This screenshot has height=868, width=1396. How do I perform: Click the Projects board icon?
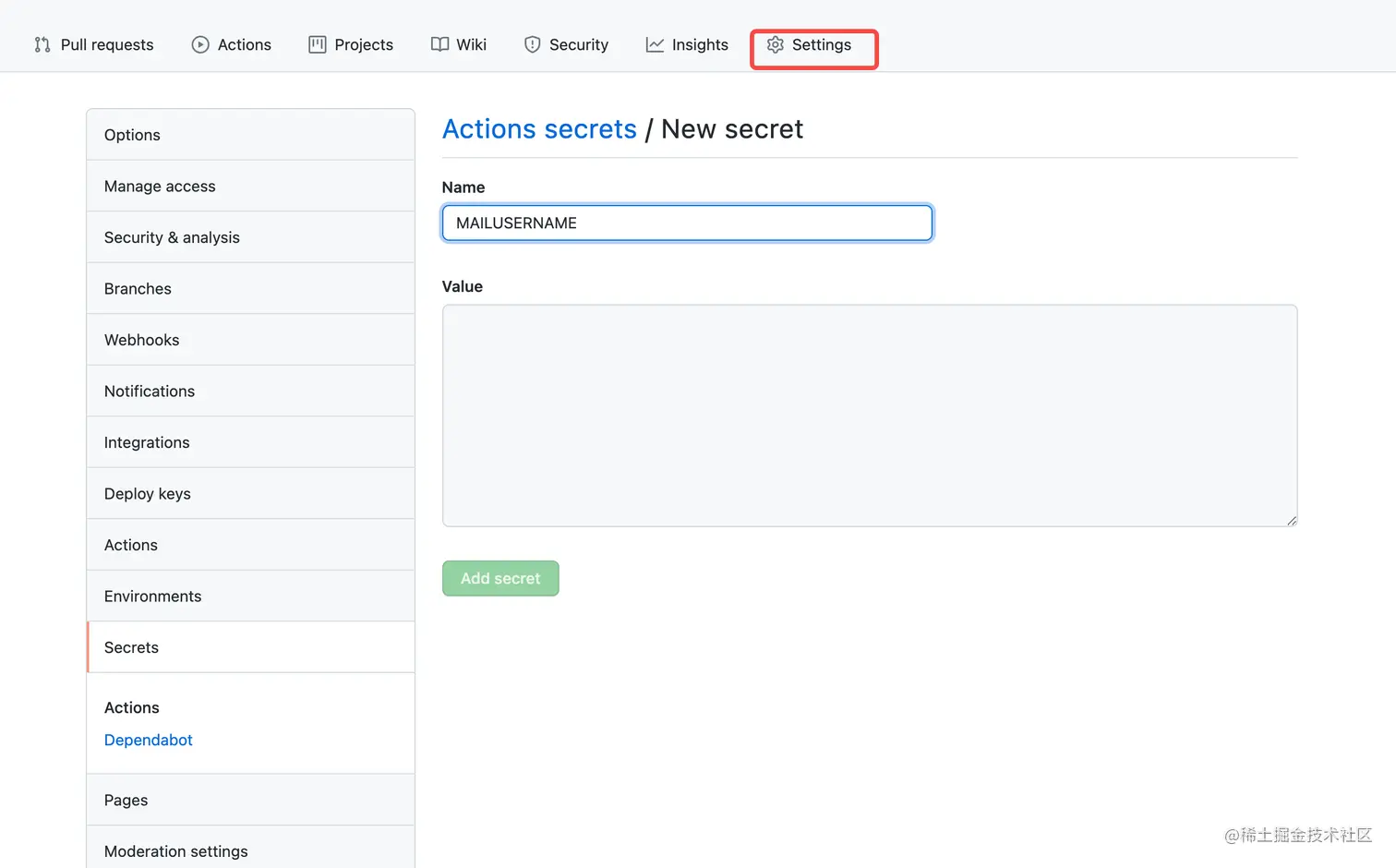318,44
